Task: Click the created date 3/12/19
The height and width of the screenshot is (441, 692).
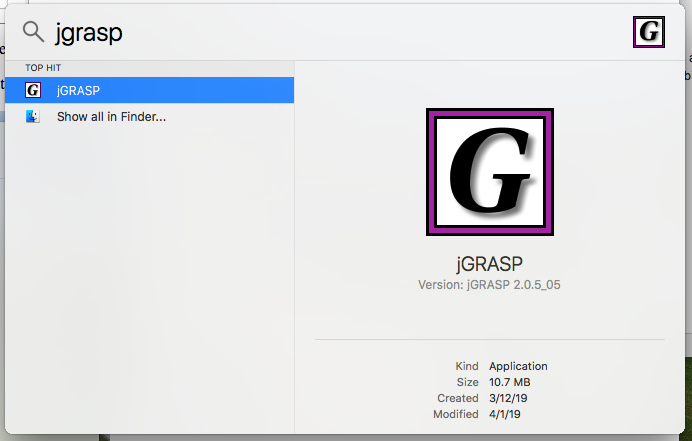Action: [x=507, y=398]
